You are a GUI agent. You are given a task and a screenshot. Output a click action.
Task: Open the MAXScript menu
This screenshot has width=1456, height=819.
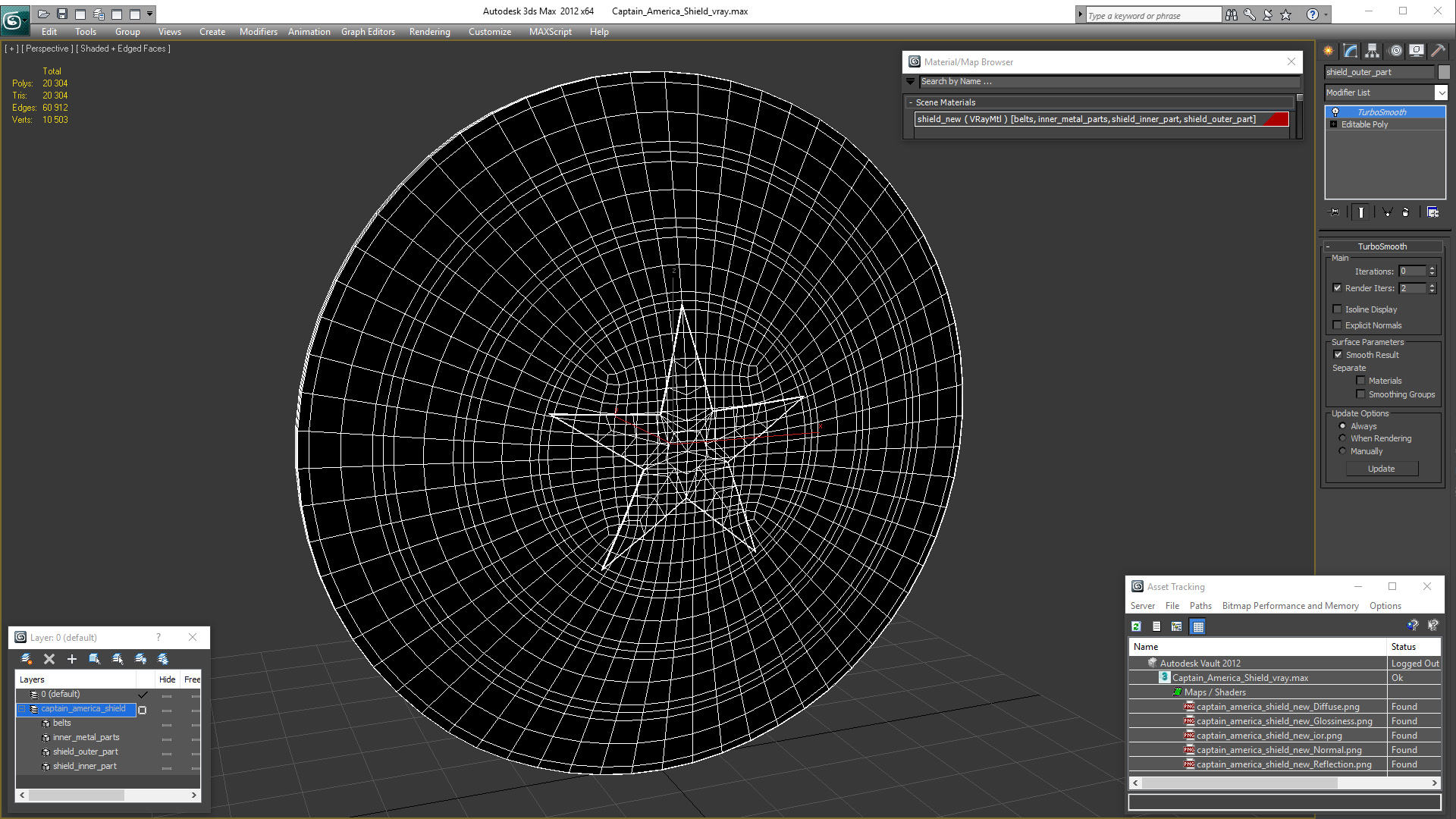[x=551, y=32]
